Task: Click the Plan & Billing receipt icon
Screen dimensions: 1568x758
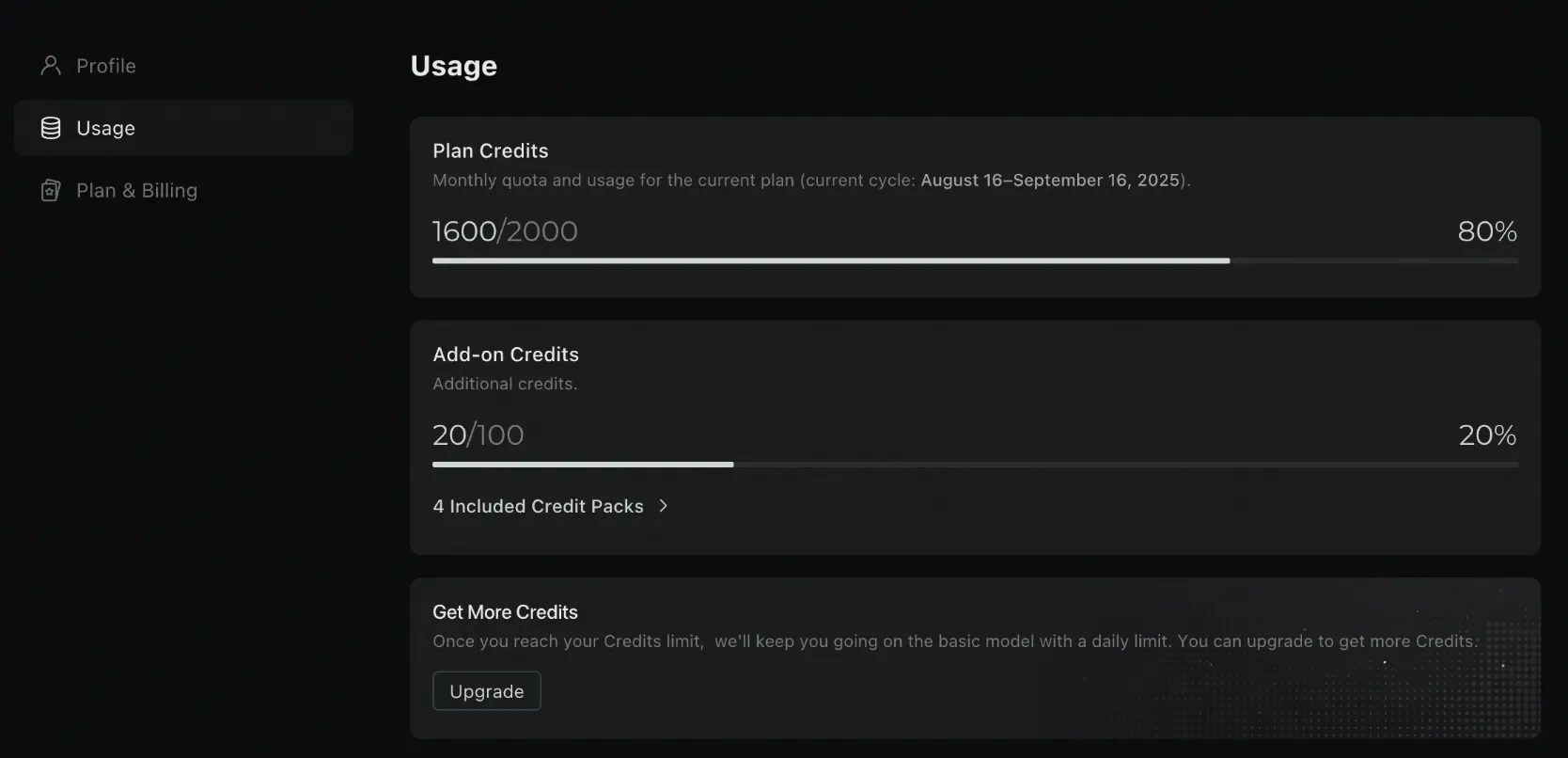Action: pos(51,191)
